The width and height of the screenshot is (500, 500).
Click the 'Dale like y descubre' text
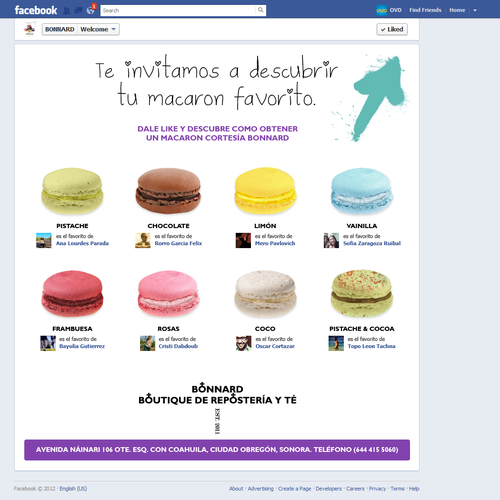click(x=217, y=133)
